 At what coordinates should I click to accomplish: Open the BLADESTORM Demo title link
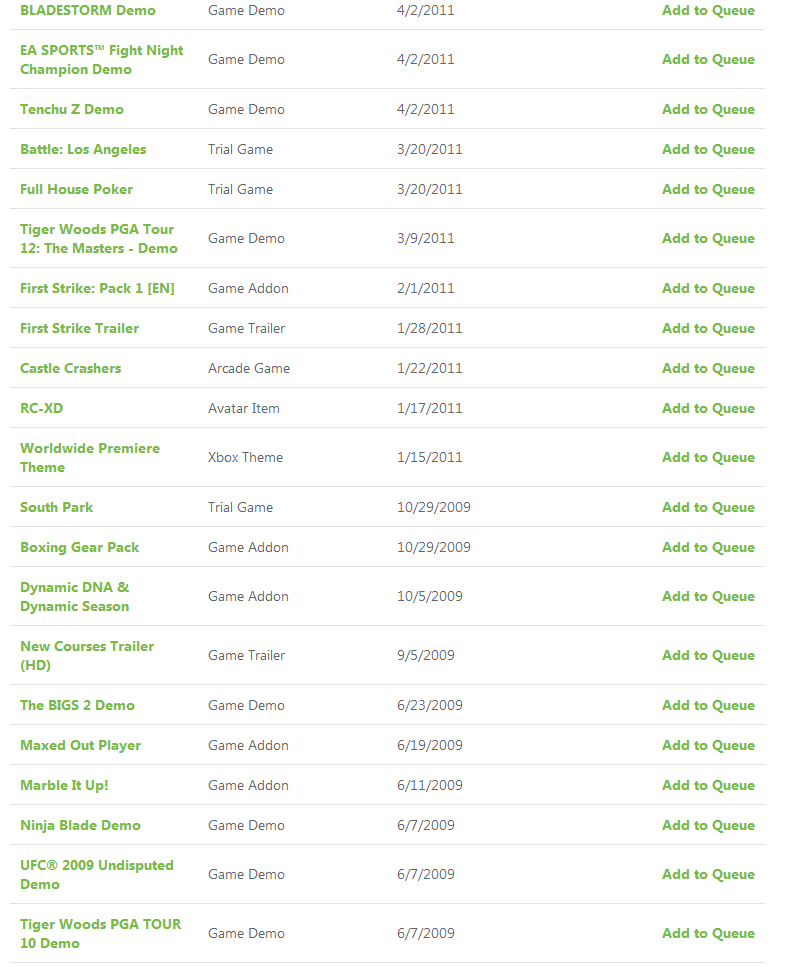coord(88,10)
